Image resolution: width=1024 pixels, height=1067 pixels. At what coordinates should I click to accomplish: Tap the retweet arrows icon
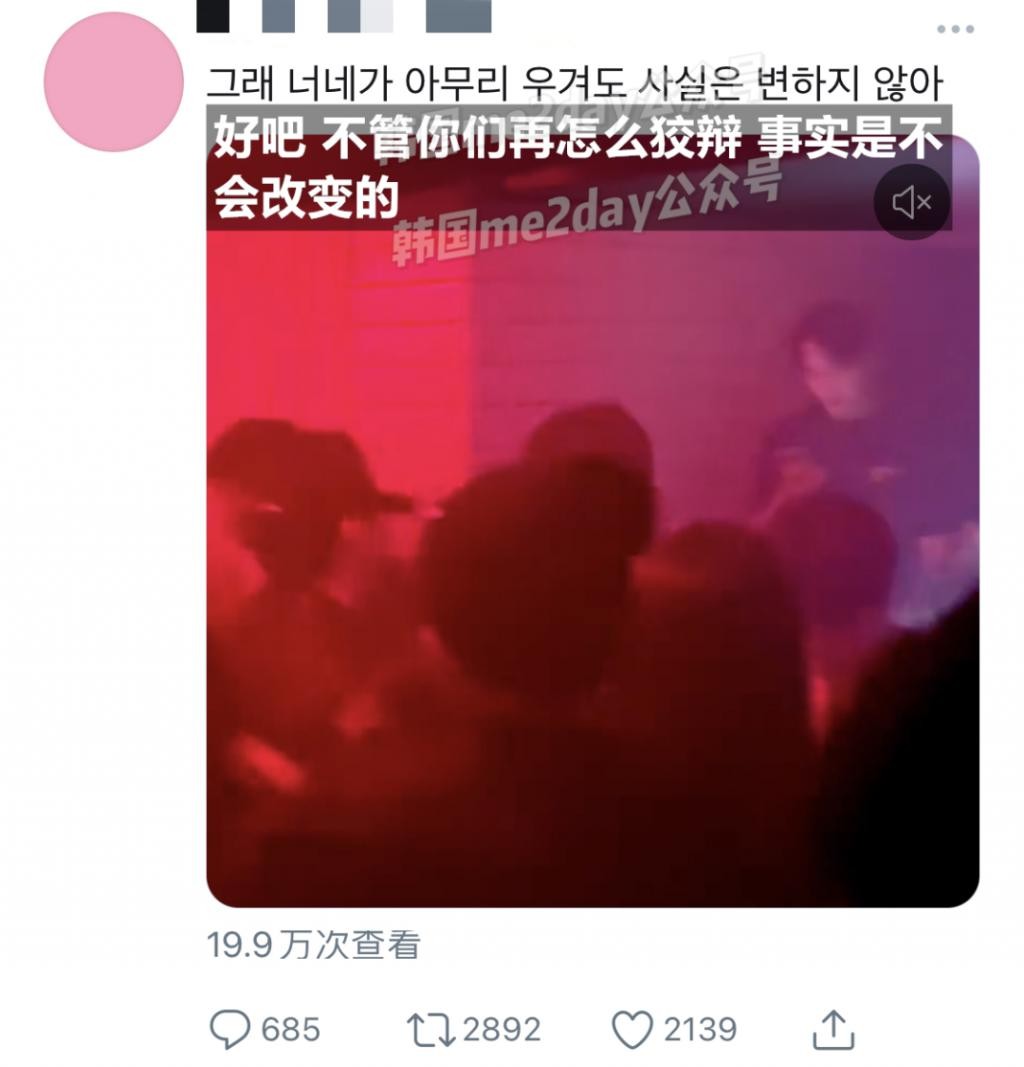pyautogui.click(x=431, y=1029)
